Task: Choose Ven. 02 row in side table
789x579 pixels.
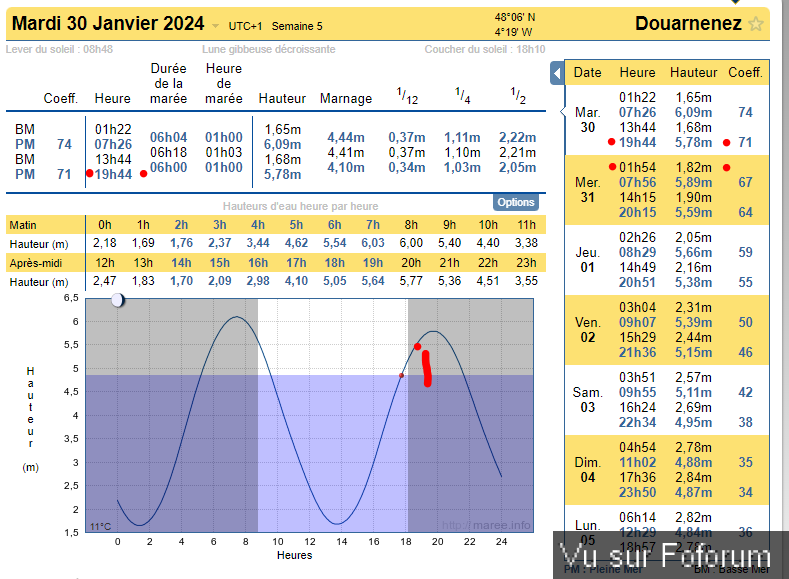Action: (587, 329)
